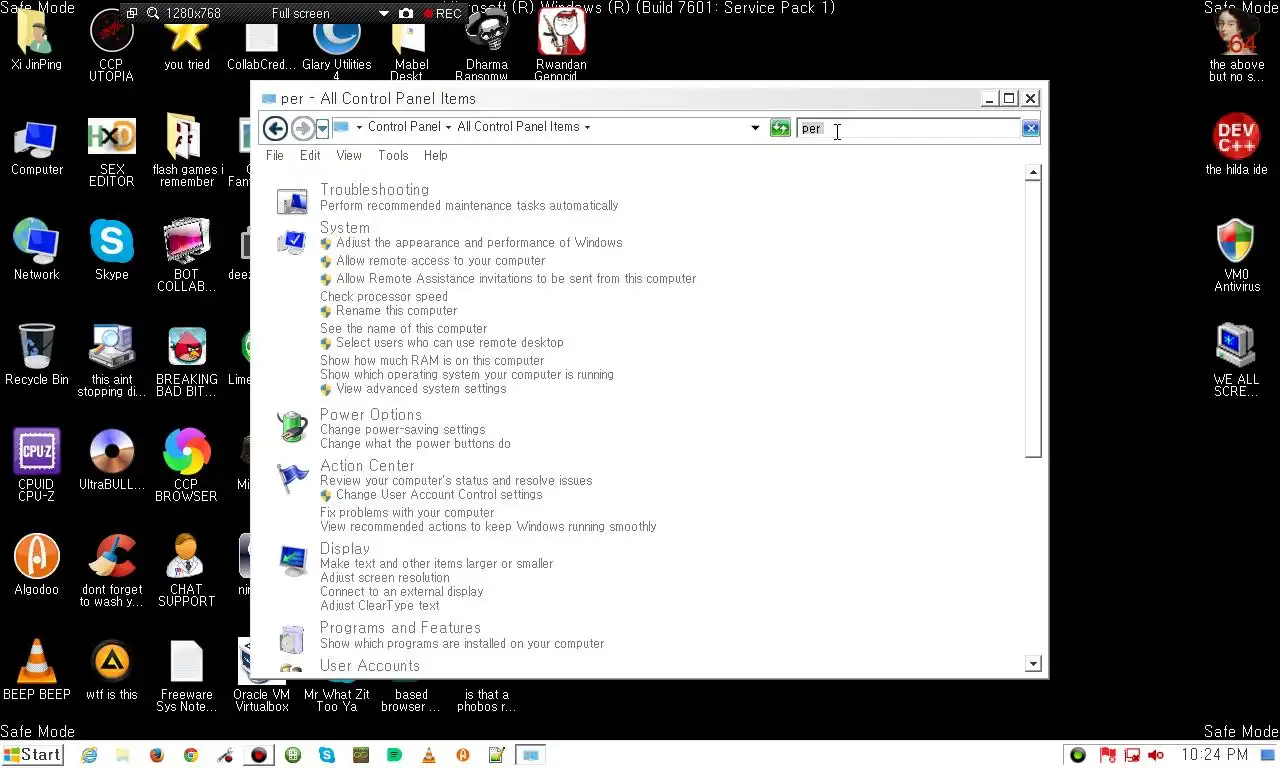Click the Forward arrow button
The image size is (1280, 768).
point(302,128)
